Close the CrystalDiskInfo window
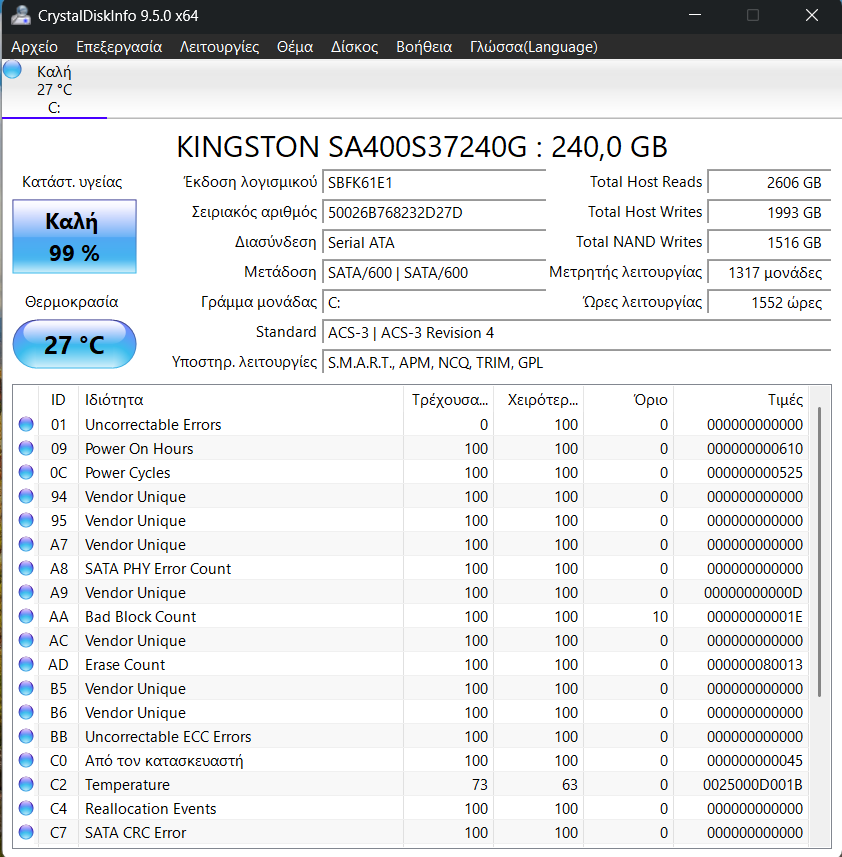The image size is (842, 857). pyautogui.click(x=812, y=15)
